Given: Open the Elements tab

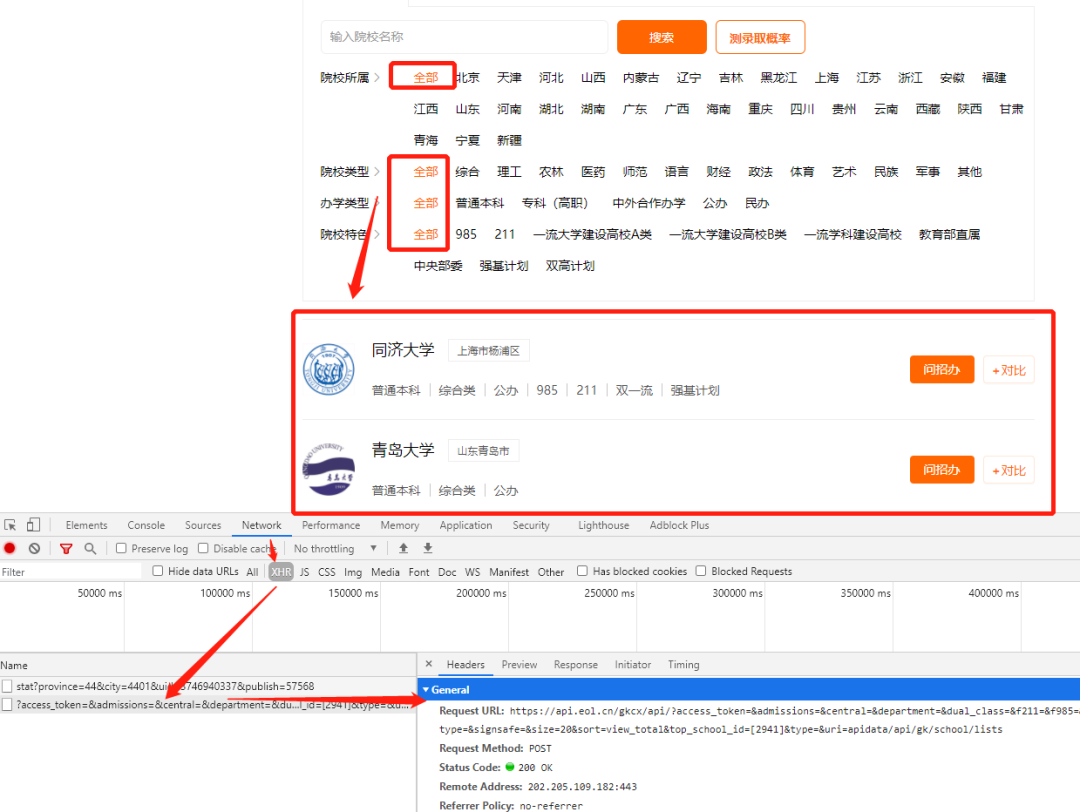Looking at the screenshot, I should 86,525.
